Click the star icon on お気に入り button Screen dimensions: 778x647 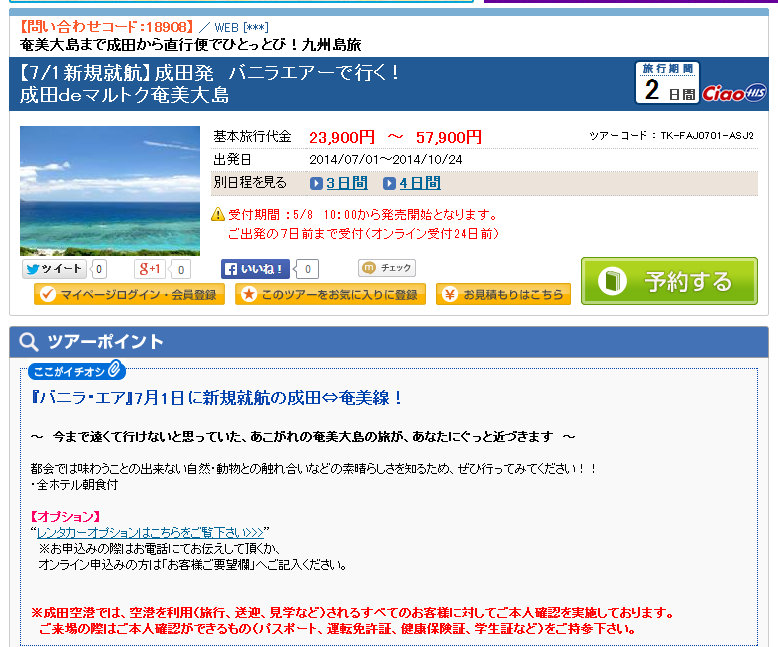pos(249,294)
